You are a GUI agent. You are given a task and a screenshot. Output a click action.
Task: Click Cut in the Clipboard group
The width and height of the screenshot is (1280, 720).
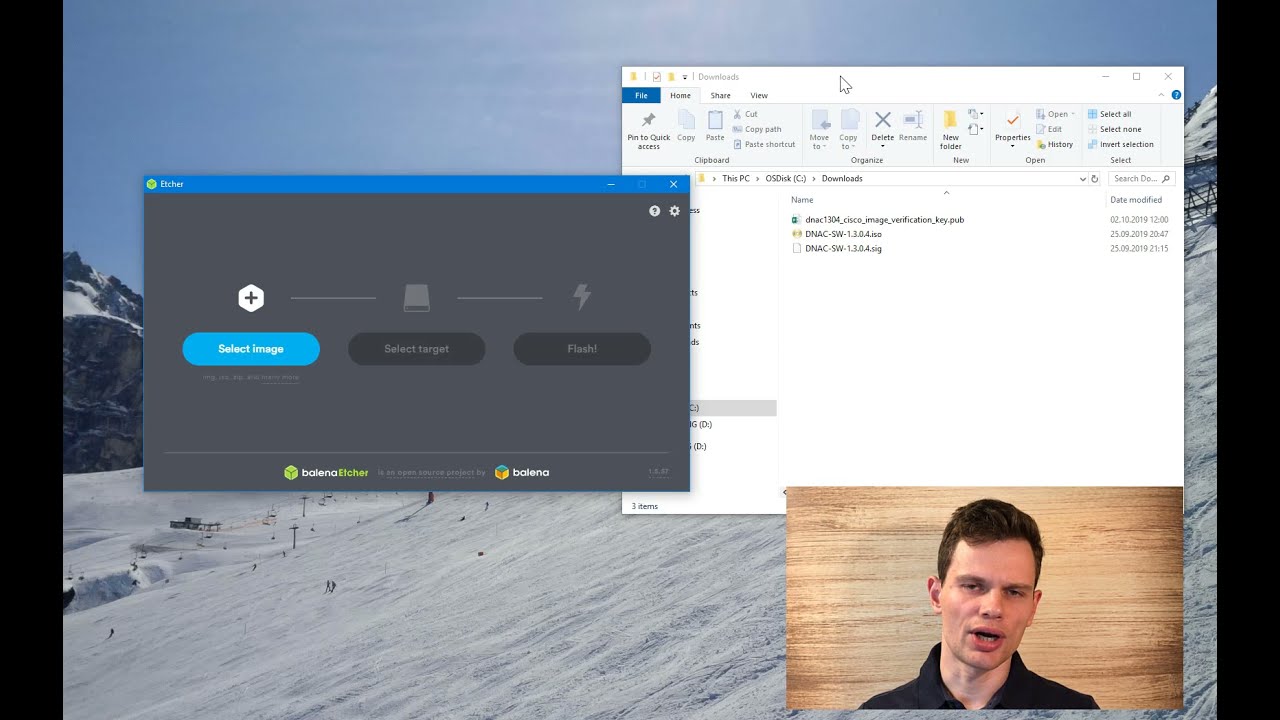point(746,114)
